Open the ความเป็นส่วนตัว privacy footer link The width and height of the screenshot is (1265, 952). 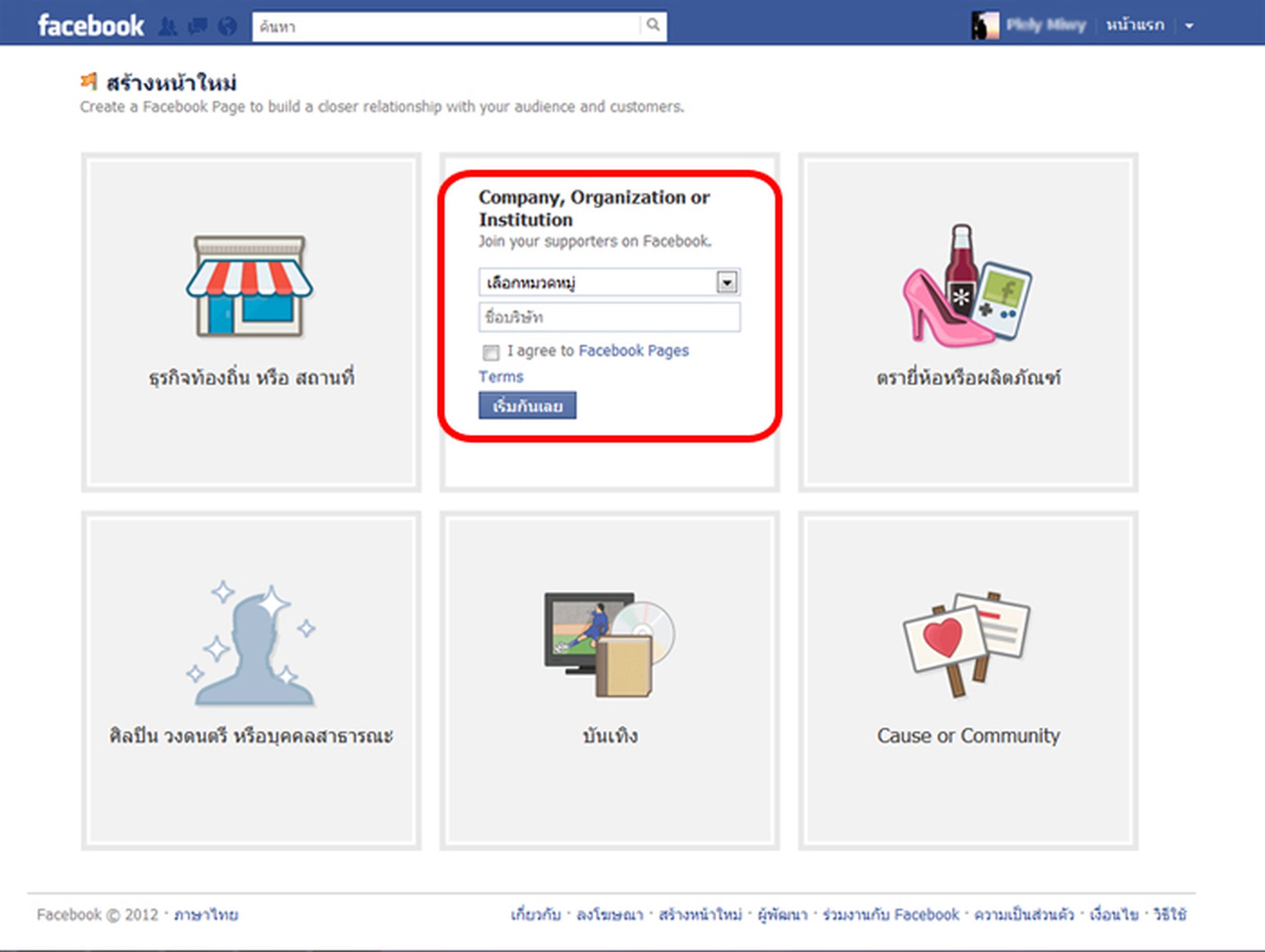(x=1024, y=915)
